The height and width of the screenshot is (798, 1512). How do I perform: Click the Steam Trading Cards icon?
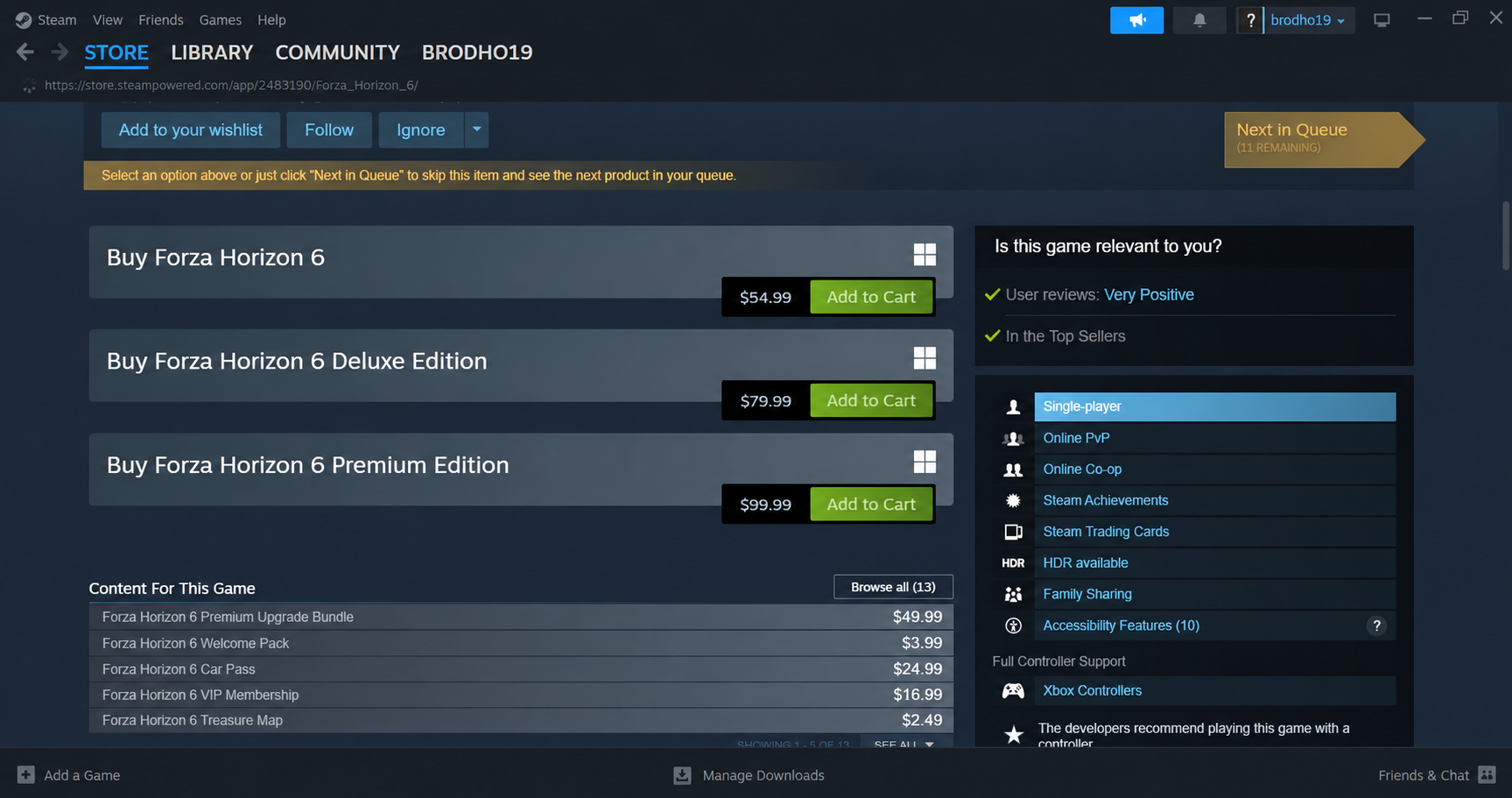click(x=1013, y=532)
